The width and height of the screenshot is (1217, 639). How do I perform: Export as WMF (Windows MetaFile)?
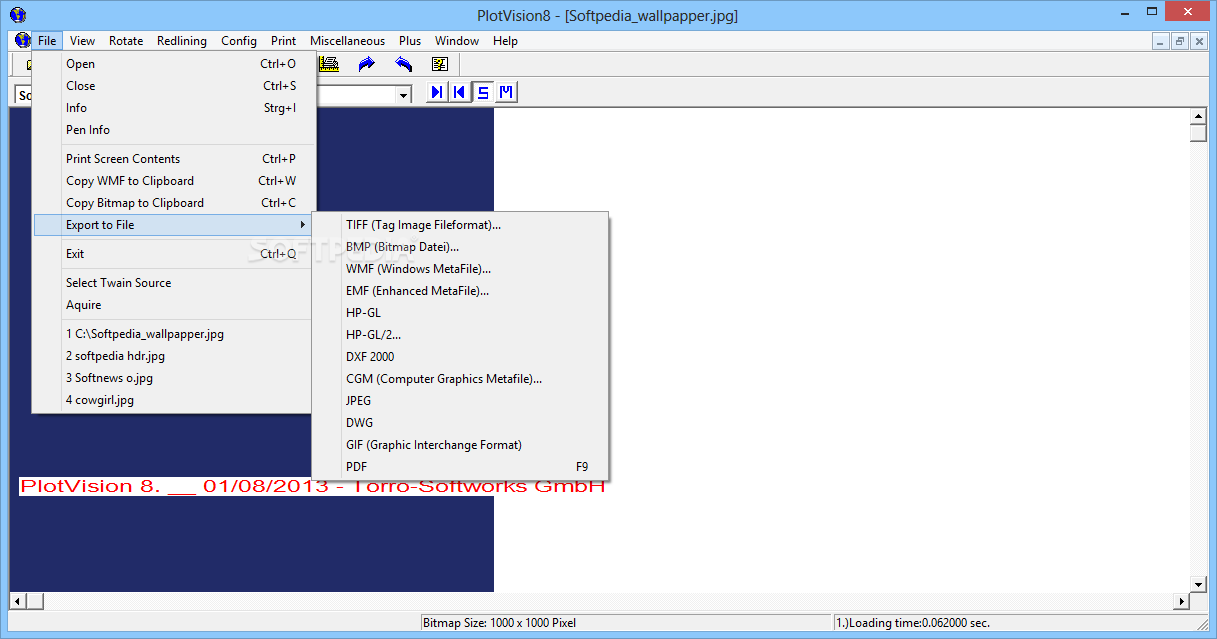pos(460,269)
